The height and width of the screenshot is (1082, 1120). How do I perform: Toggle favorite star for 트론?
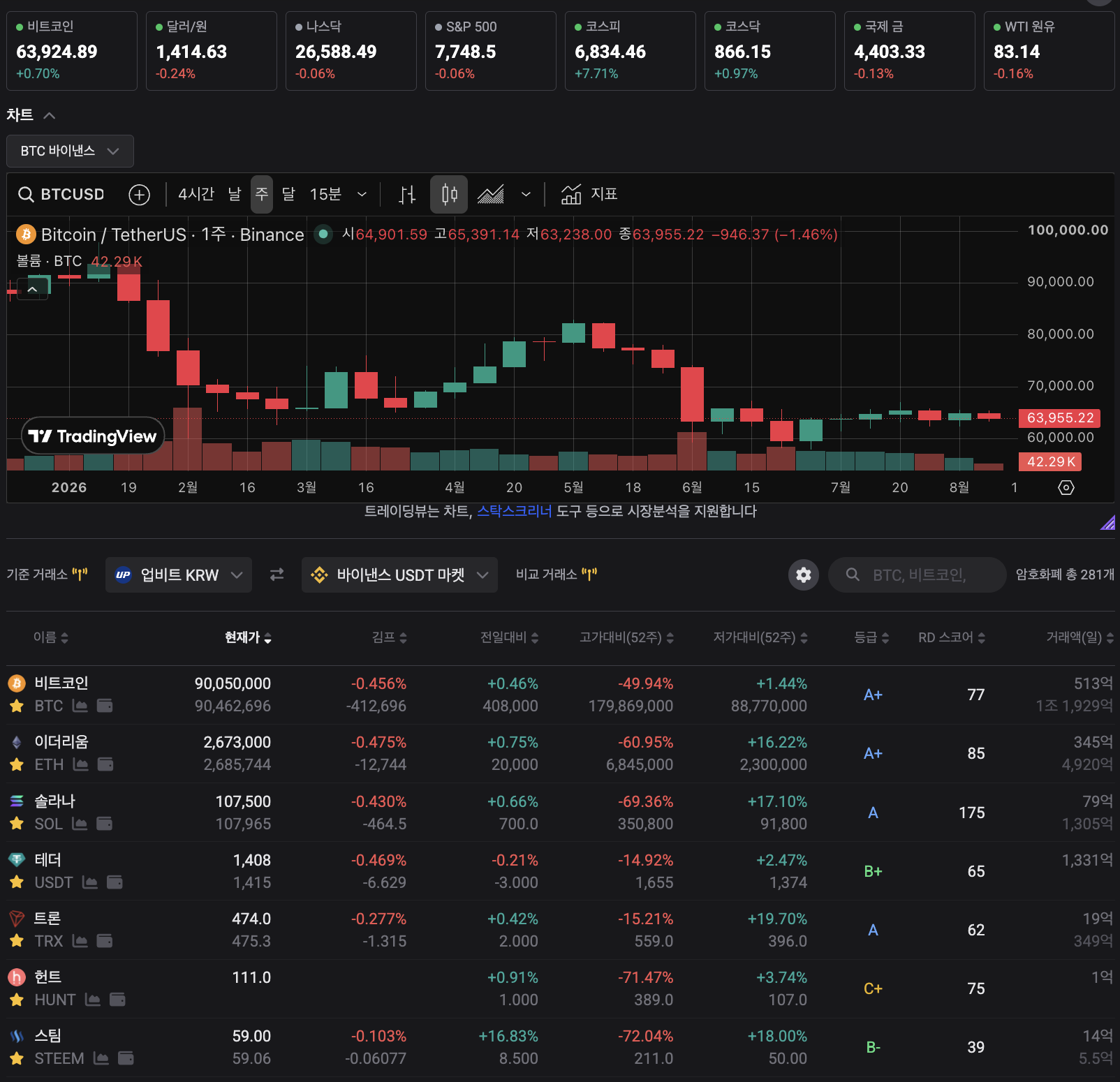(17, 941)
